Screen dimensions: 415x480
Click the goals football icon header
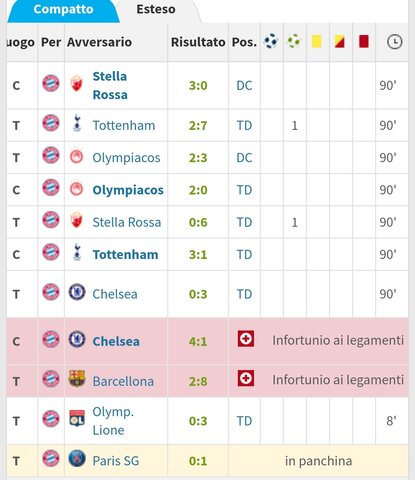point(271,41)
